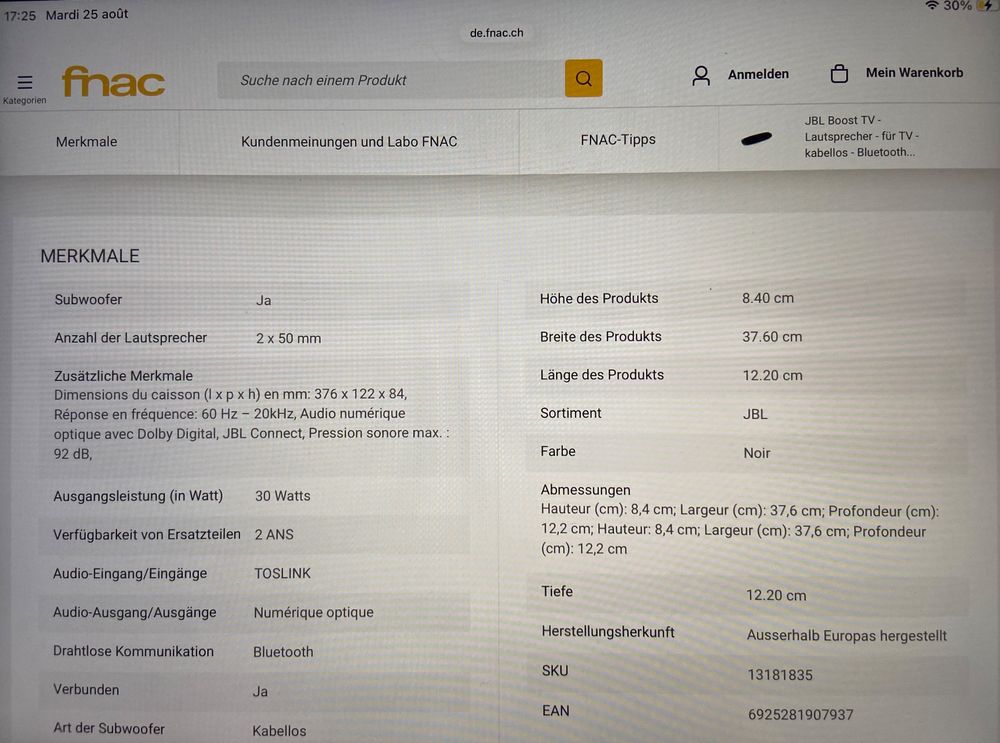Open Mein Warenkorb
1000x743 pixels.
(x=915, y=73)
